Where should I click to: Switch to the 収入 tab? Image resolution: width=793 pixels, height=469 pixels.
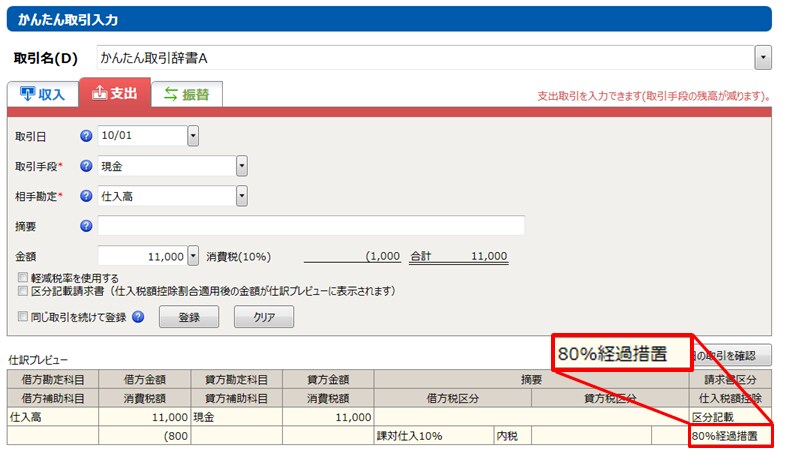[x=42, y=94]
